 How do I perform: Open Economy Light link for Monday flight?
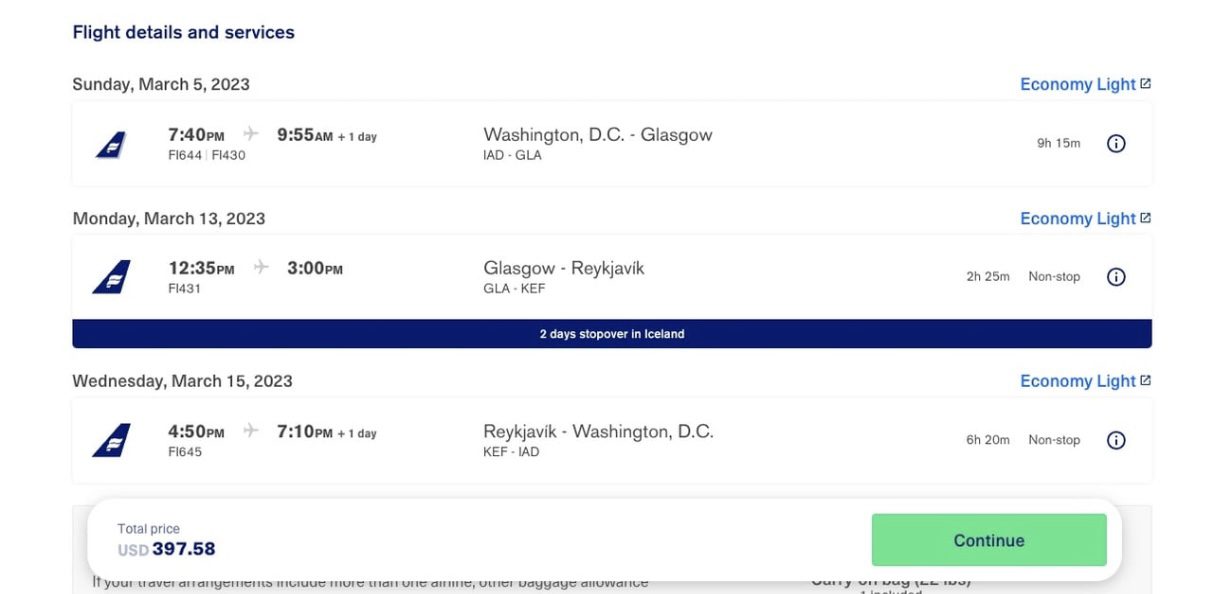[x=1077, y=219]
